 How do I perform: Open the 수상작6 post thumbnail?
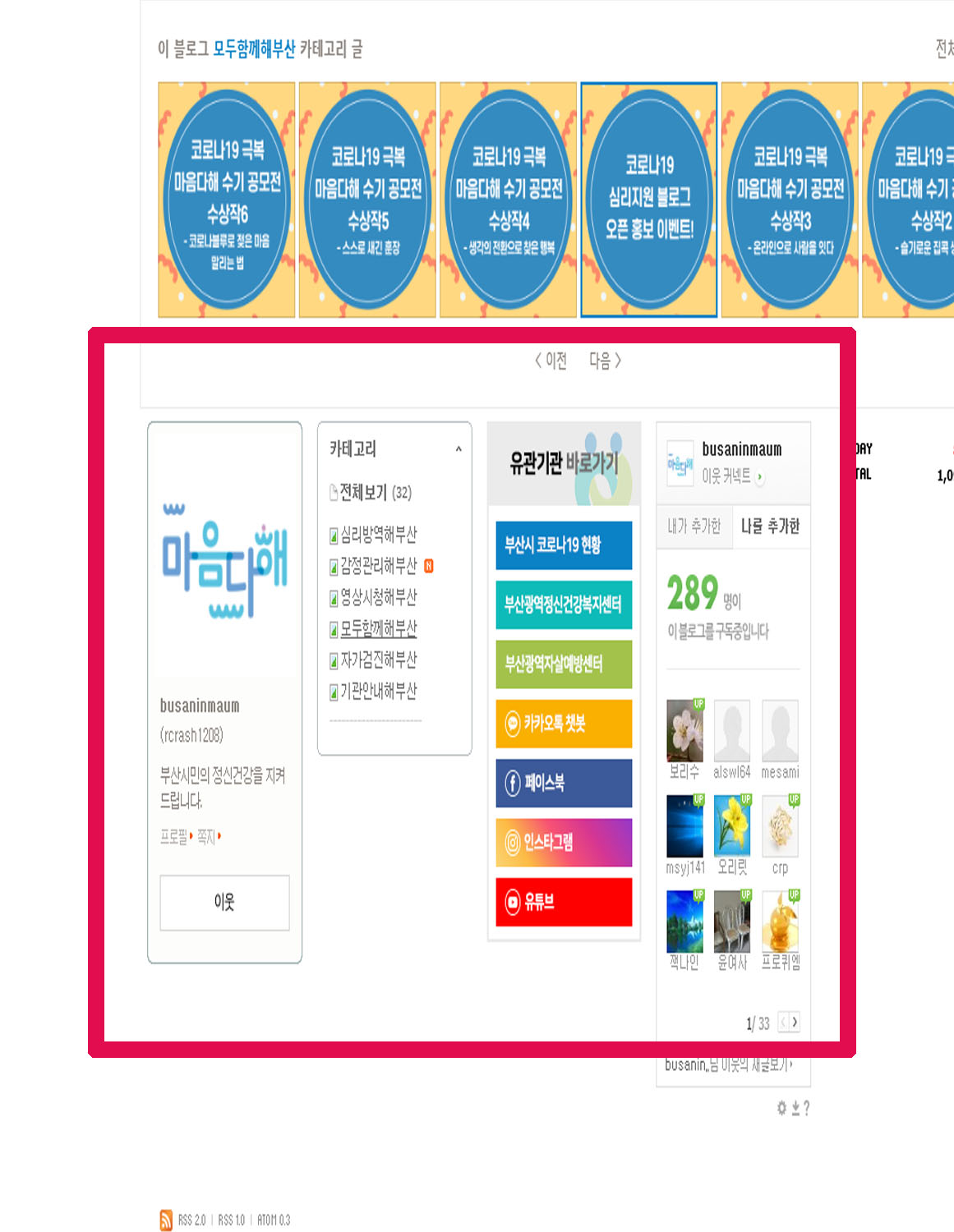(x=227, y=200)
